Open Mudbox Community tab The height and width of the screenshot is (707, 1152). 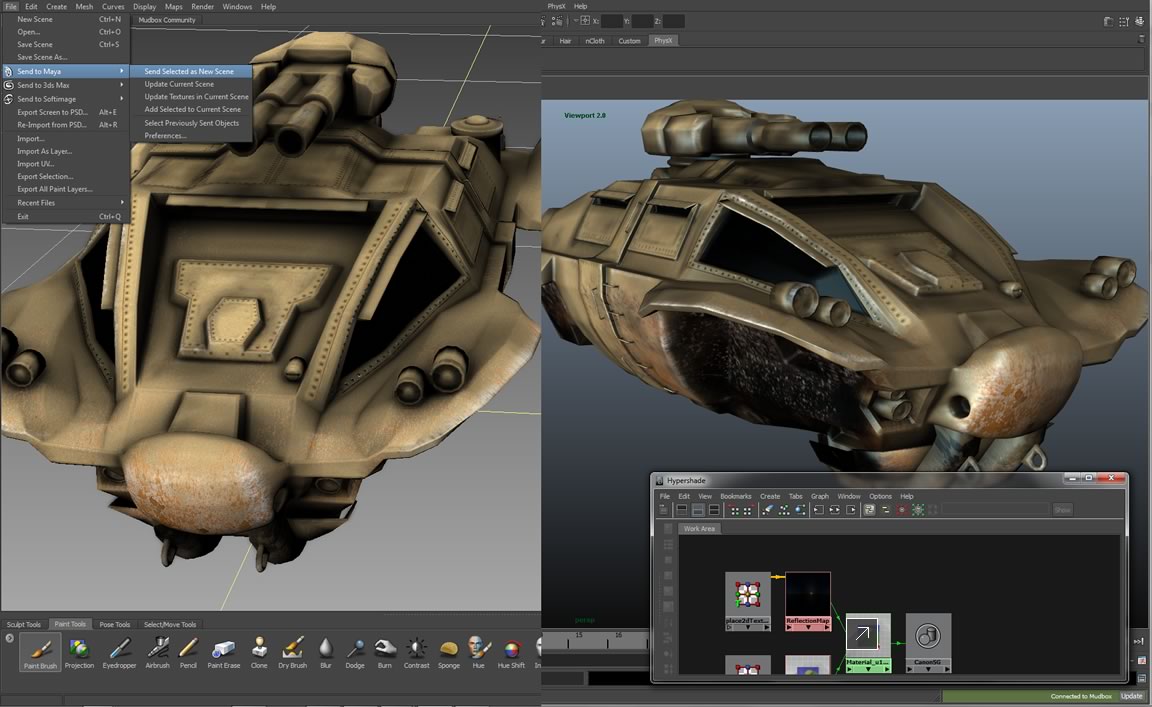click(167, 20)
